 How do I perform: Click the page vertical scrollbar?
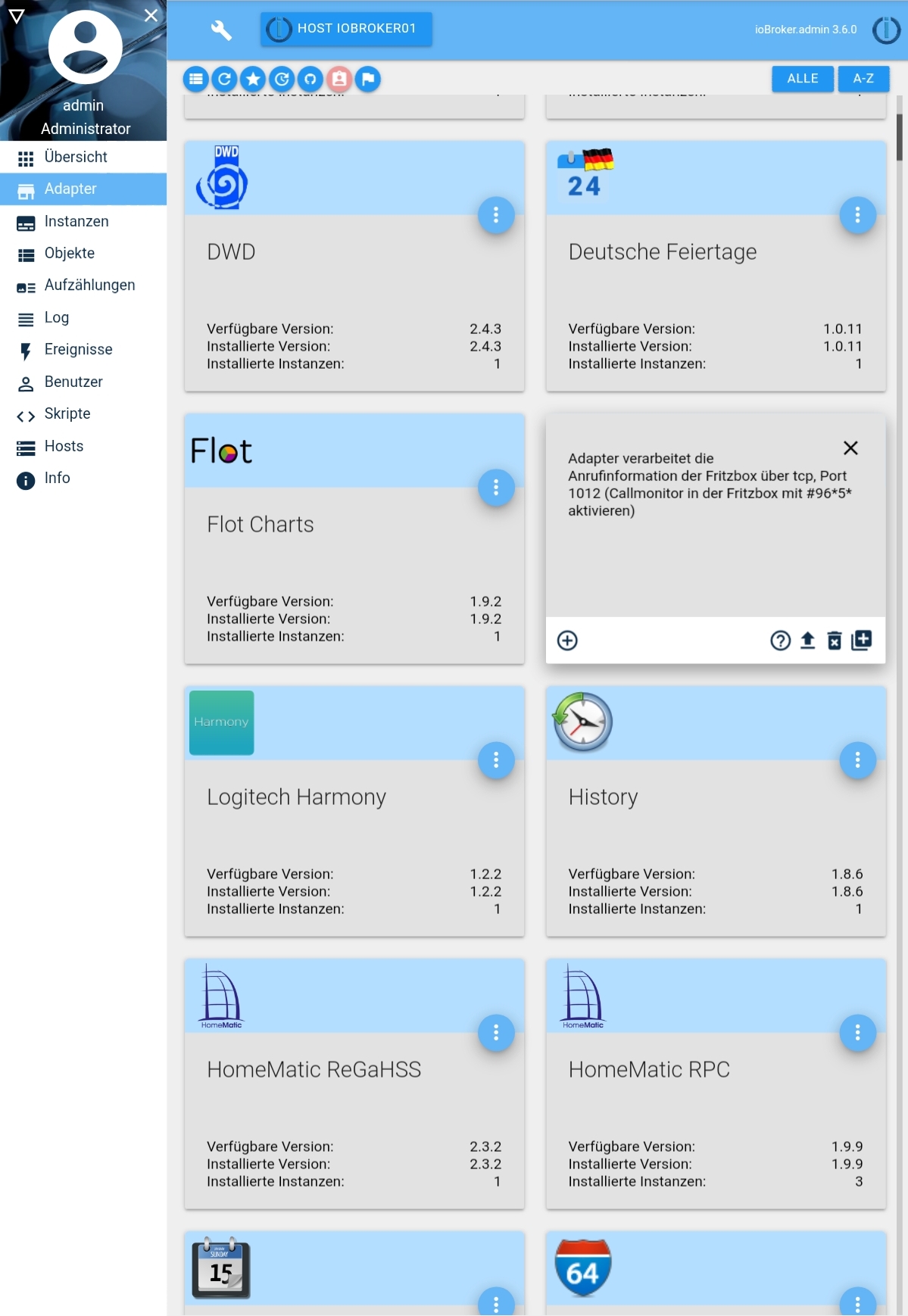[x=899, y=137]
